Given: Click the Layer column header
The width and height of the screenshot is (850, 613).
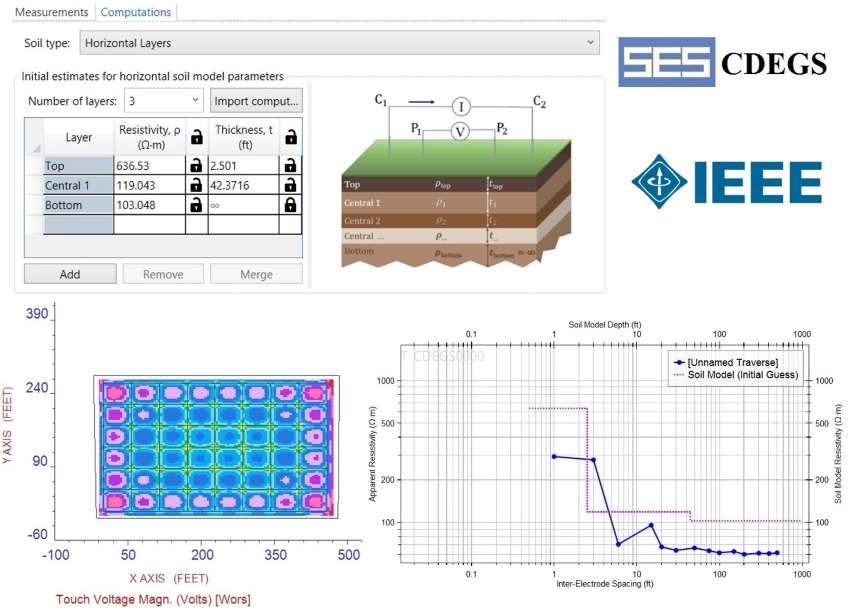Looking at the screenshot, I should coord(79,137).
